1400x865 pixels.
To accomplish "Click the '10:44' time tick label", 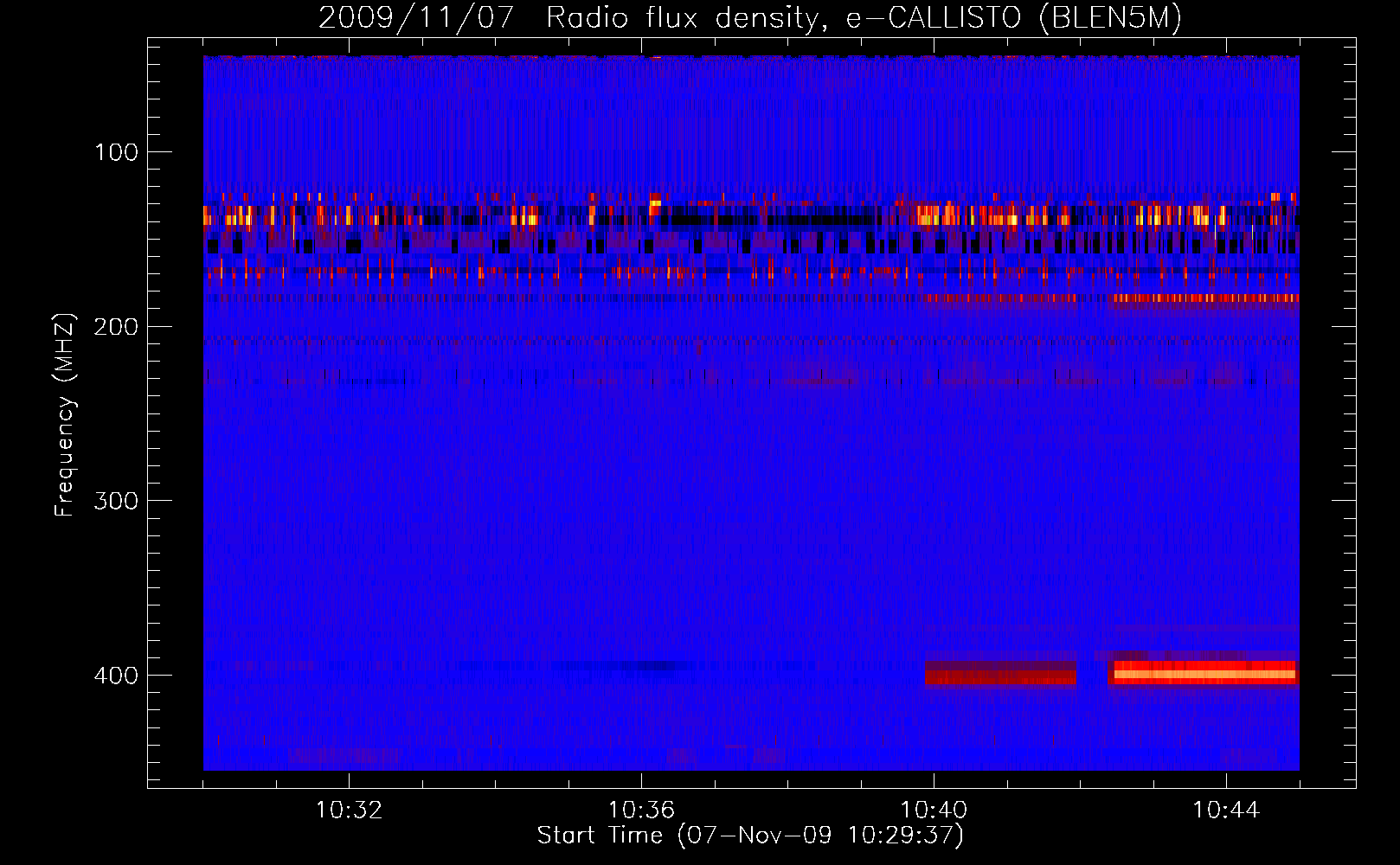I will pos(1226,811).
